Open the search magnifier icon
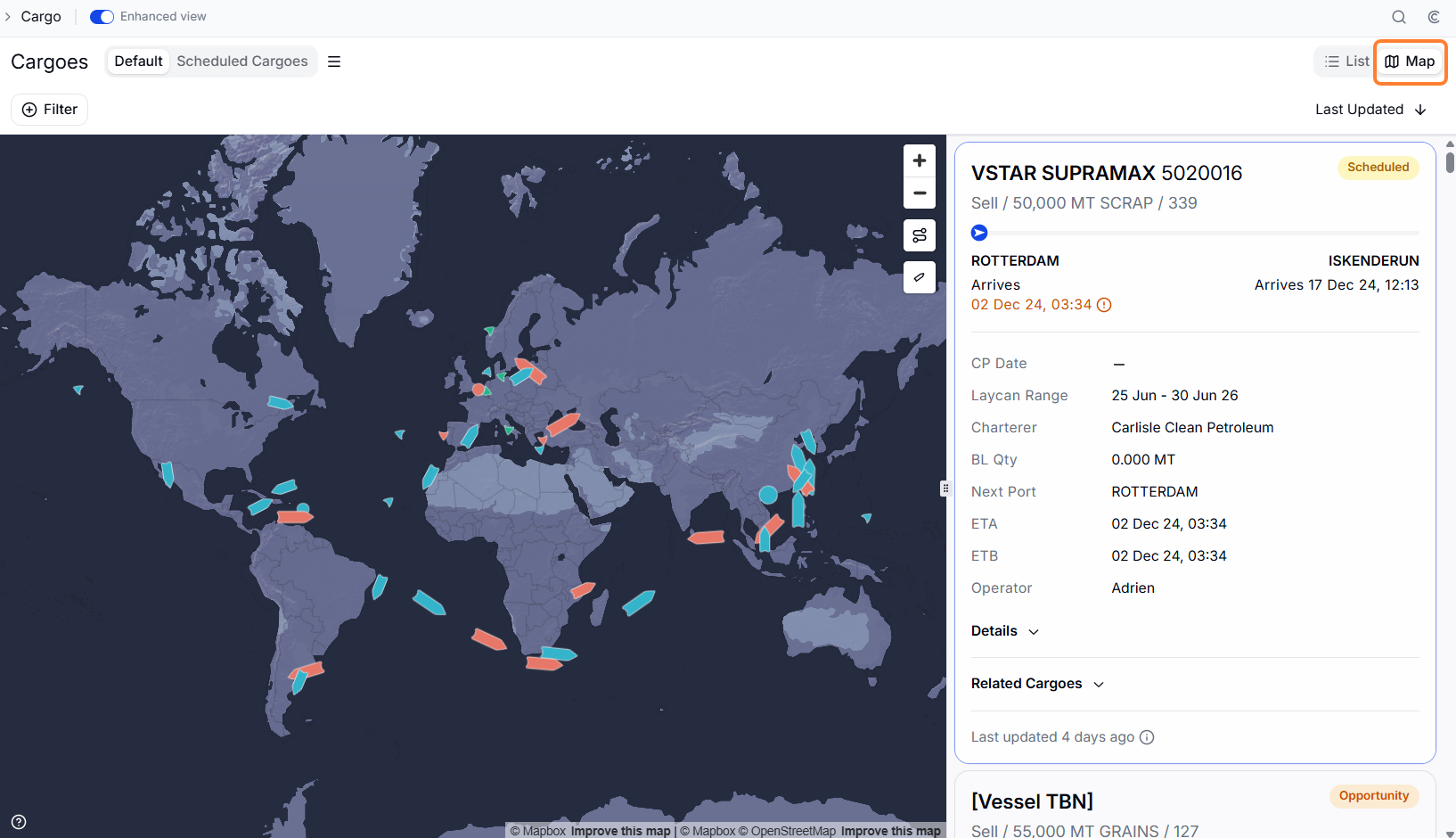This screenshot has height=838, width=1456. [x=1399, y=17]
